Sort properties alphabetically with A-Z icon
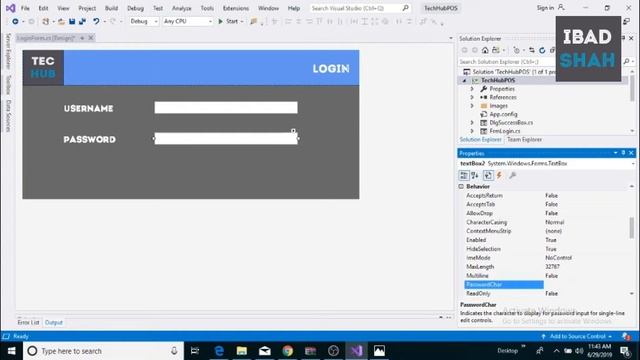Image resolution: width=640 pixels, height=360 pixels. (x=475, y=176)
